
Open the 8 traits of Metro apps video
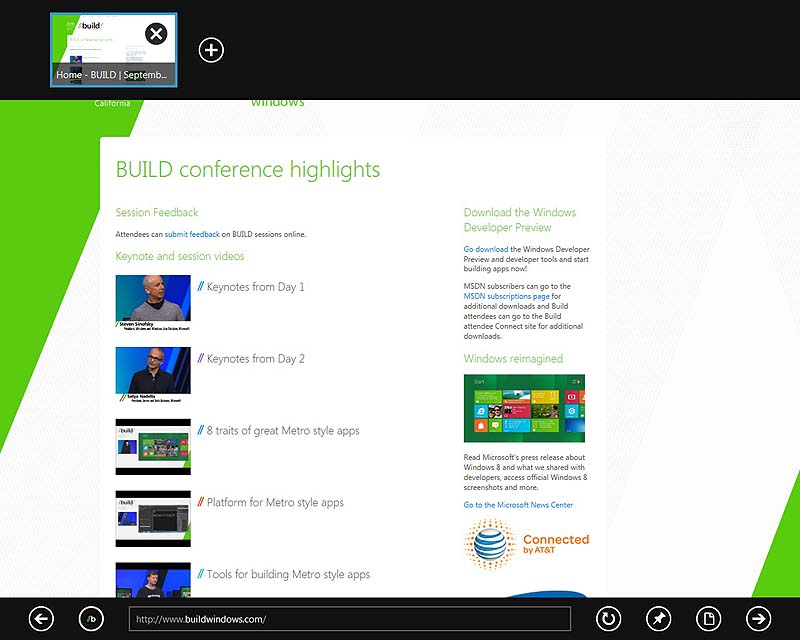152,447
